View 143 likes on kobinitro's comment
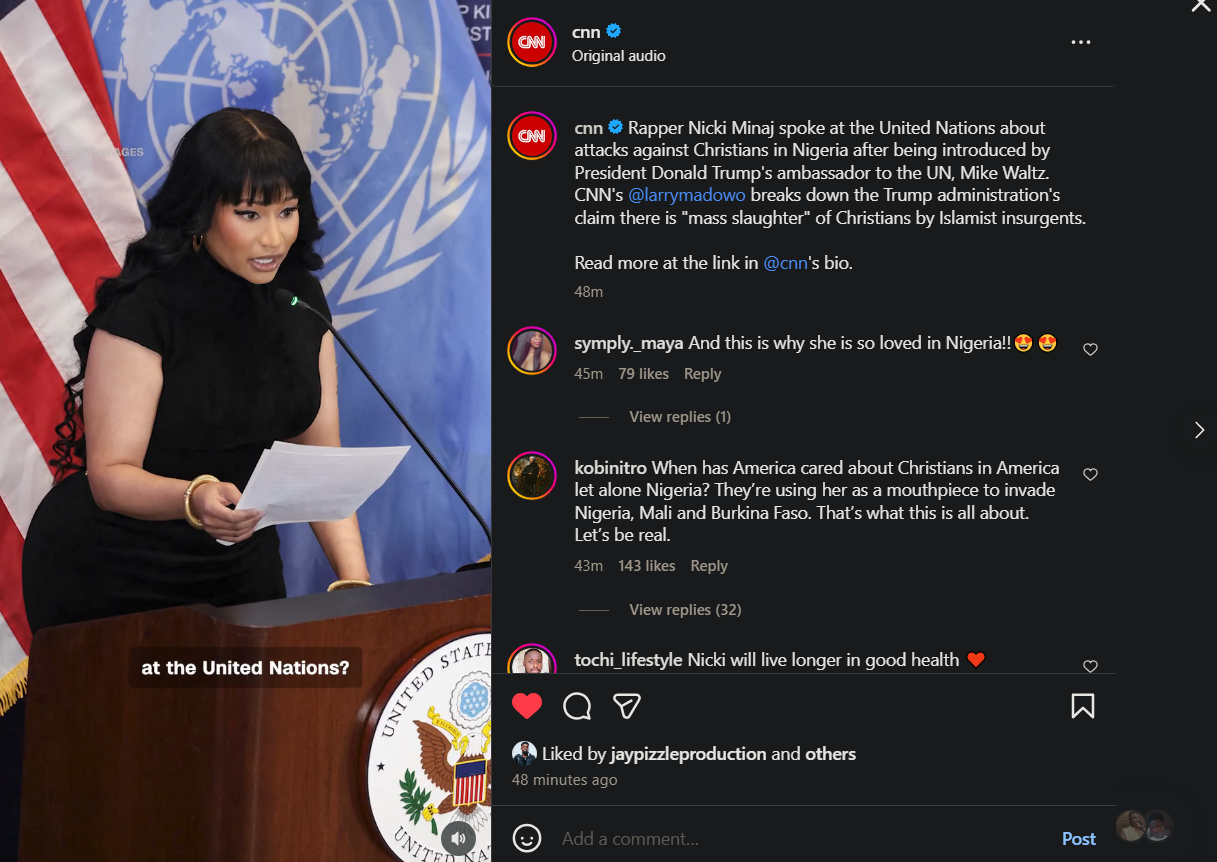The width and height of the screenshot is (1217, 862). (x=647, y=565)
